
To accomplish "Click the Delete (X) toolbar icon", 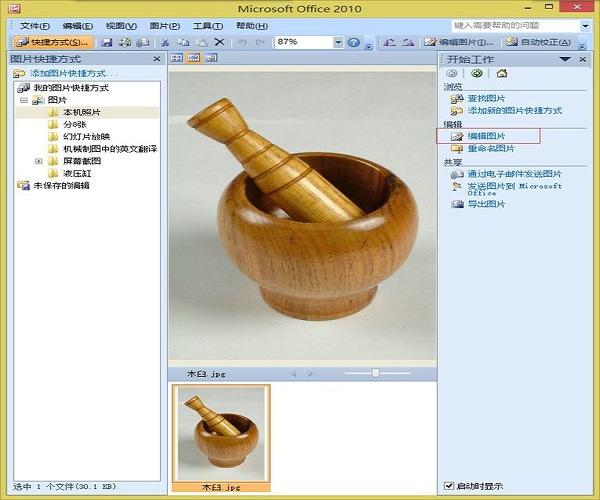I will (x=219, y=42).
